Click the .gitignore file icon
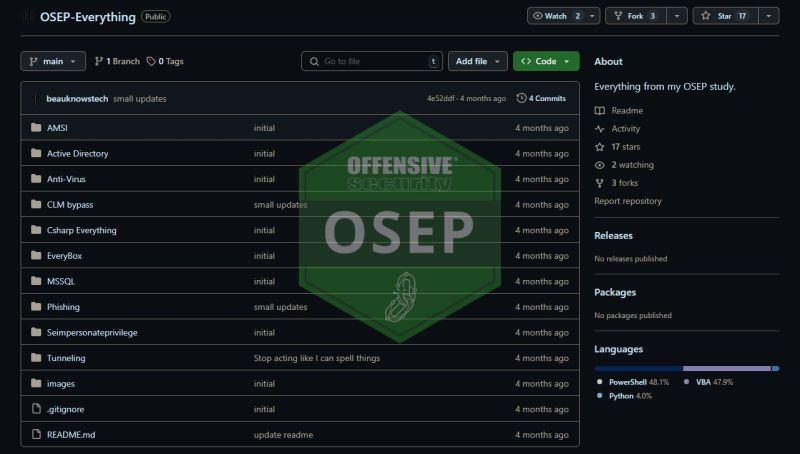Screen dimensions: 800x454 (36, 409)
